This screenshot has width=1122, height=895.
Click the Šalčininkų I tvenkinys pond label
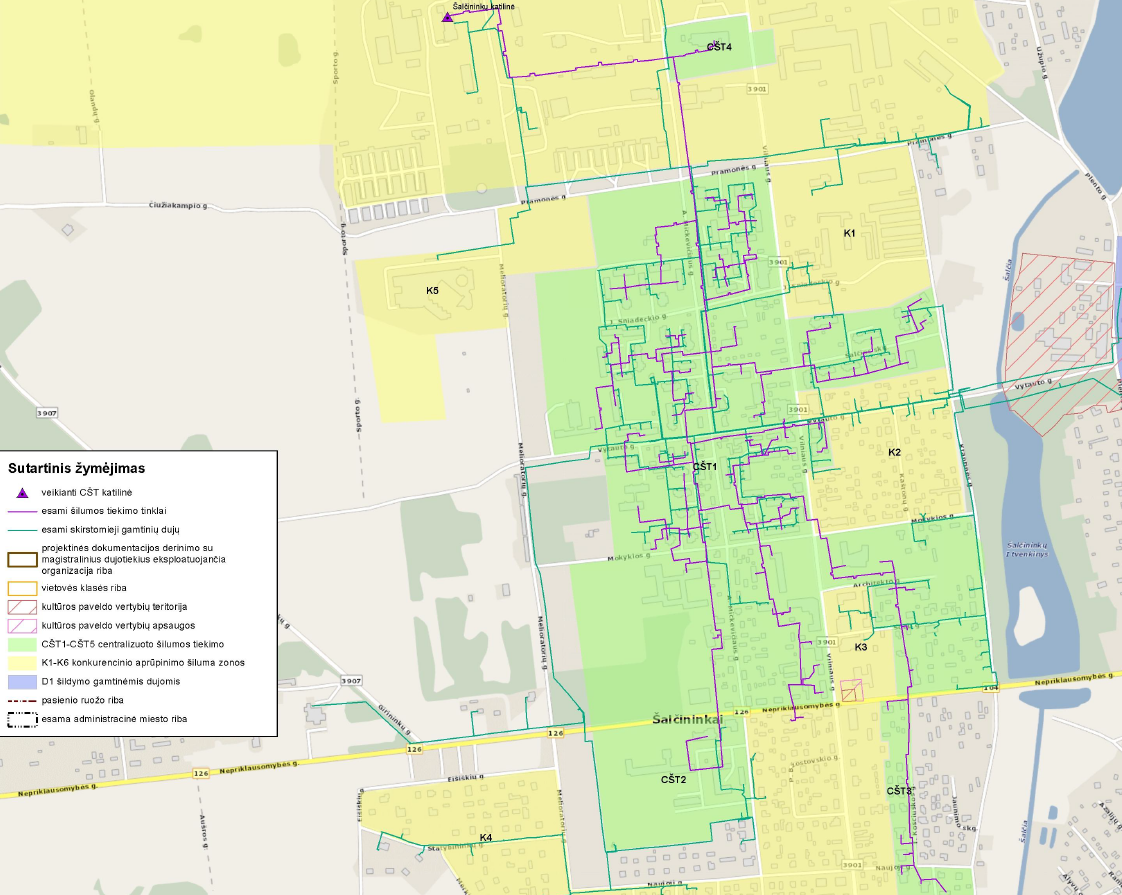click(1027, 549)
